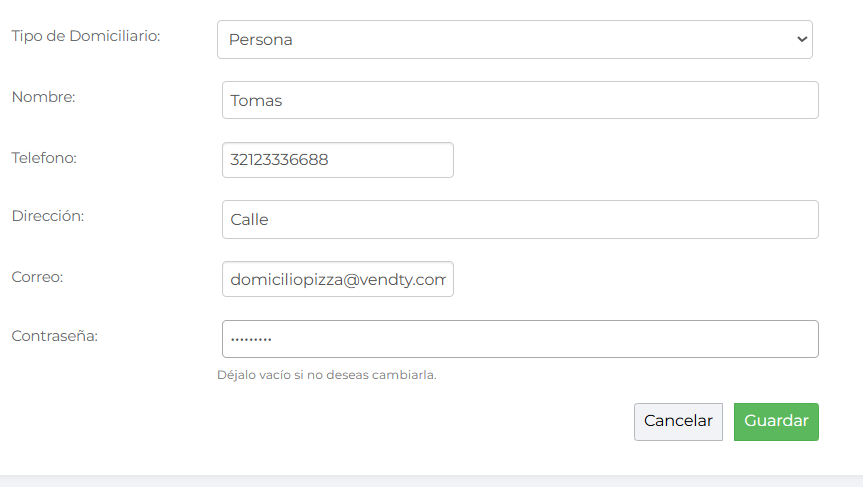Open the Tipo de Domiciliario dropdown
Image resolution: width=863 pixels, height=487 pixels.
(514, 40)
